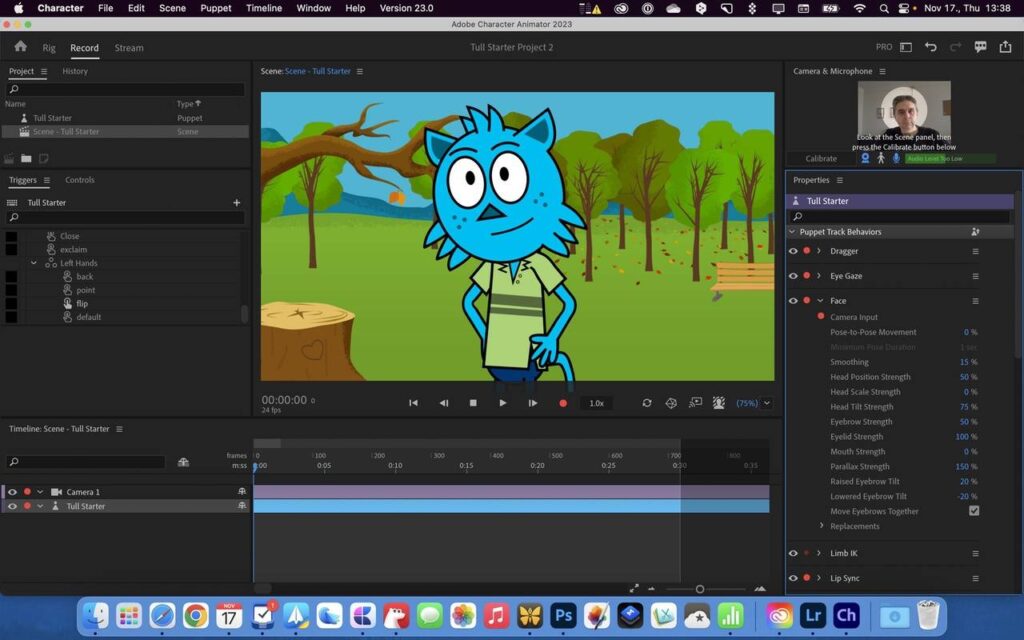Click the refresh scene icon

(x=647, y=403)
